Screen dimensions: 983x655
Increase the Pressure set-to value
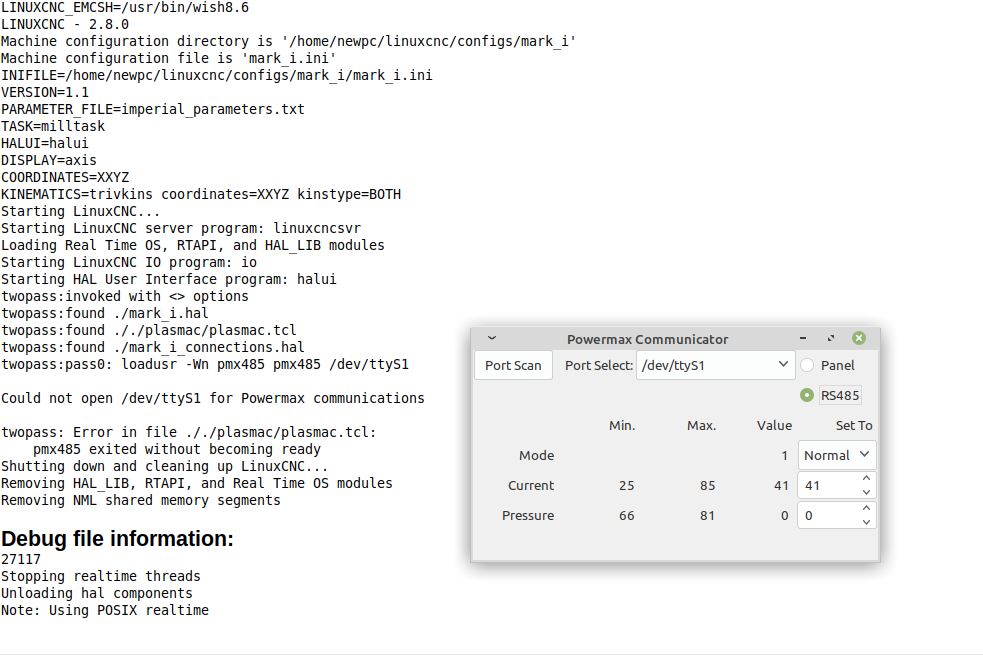(866, 508)
